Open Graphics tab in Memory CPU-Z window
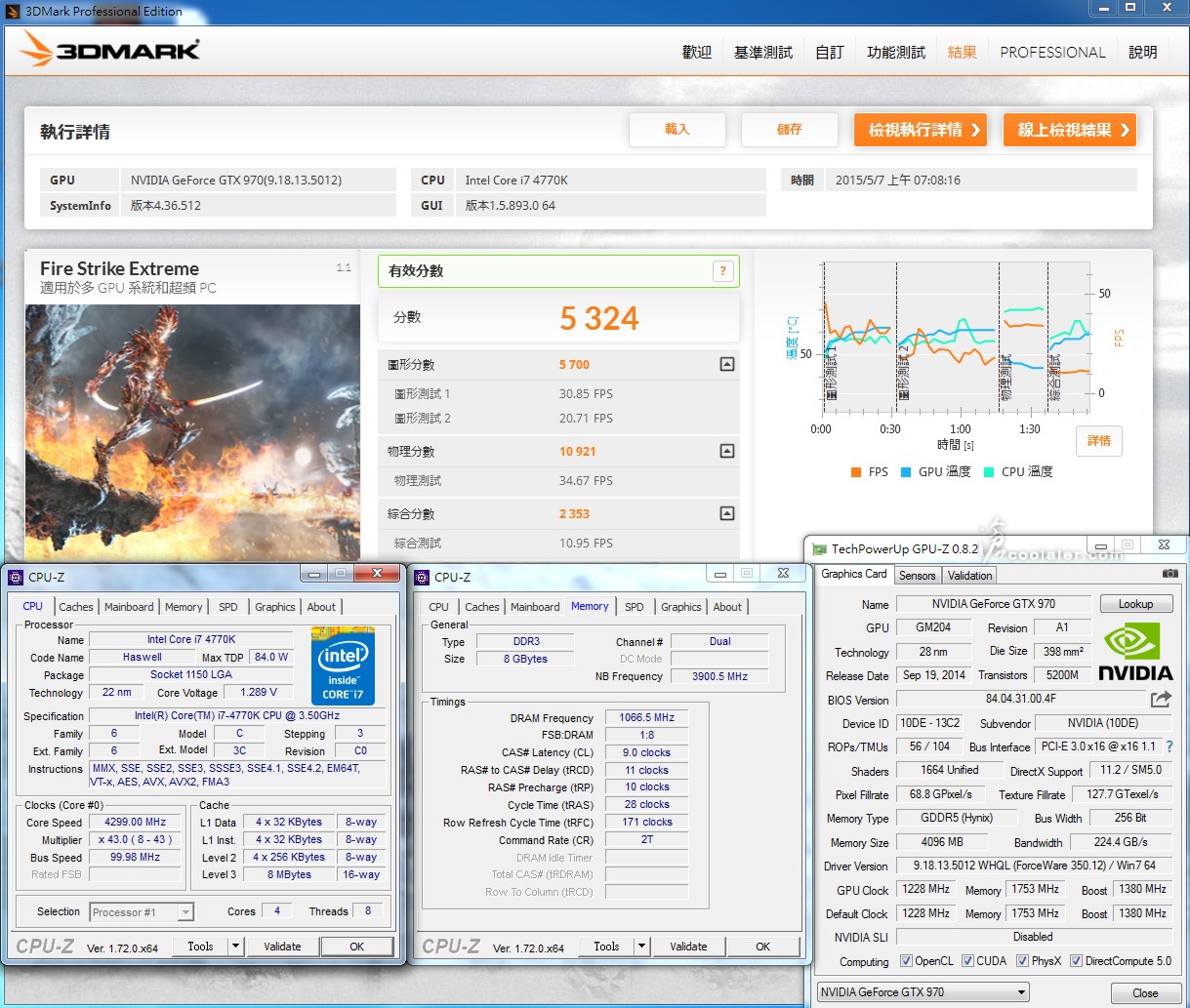 [x=681, y=607]
